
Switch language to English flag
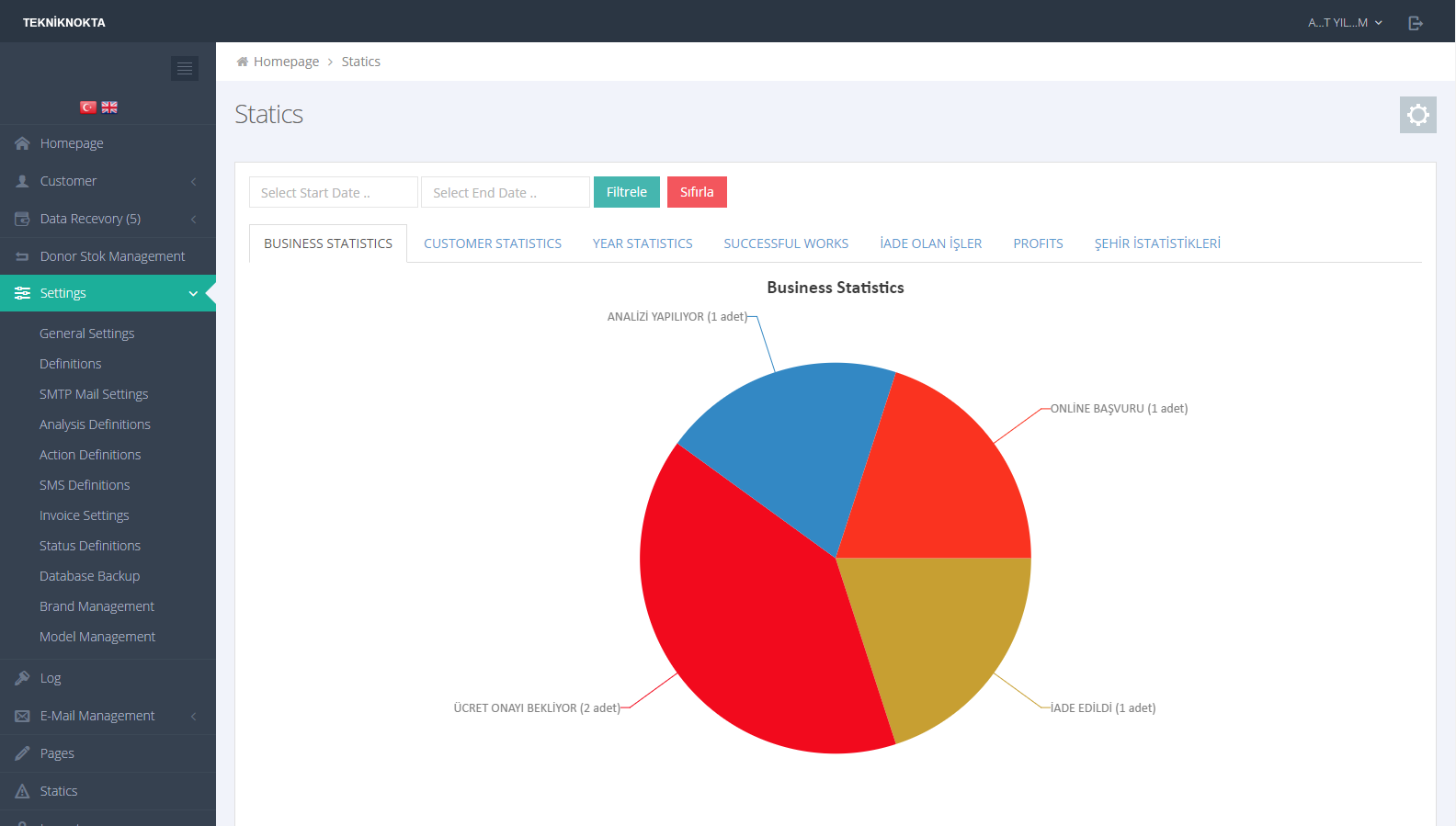pyautogui.click(x=109, y=107)
